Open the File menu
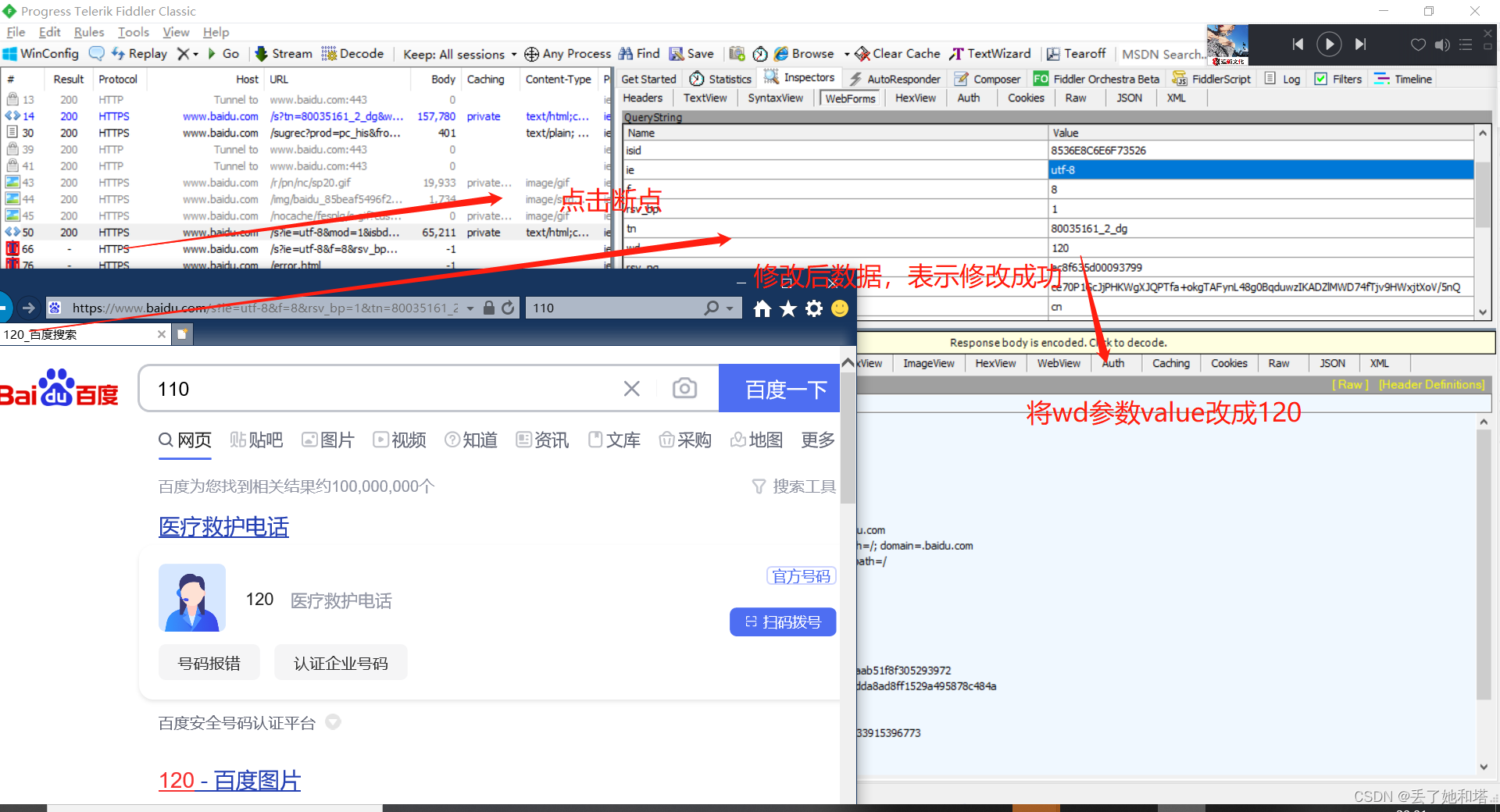1500x812 pixels. pos(16,32)
